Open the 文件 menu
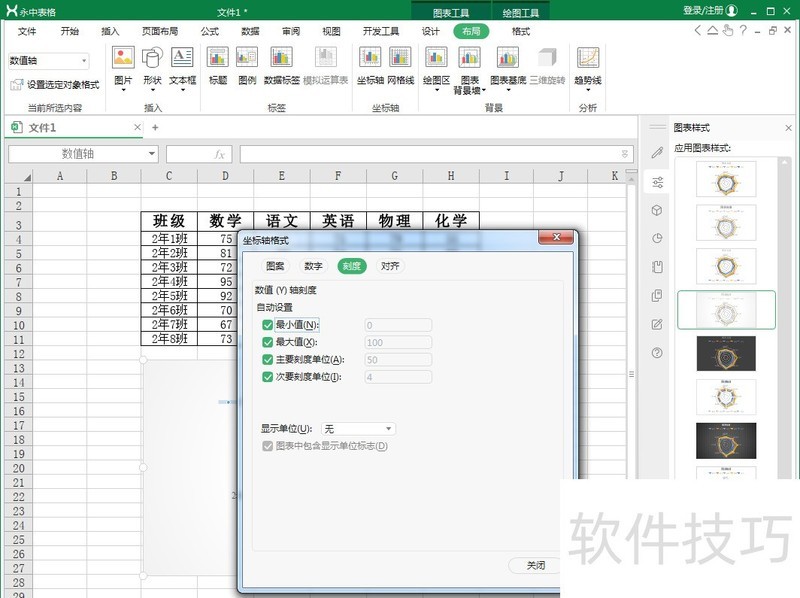 point(27,31)
